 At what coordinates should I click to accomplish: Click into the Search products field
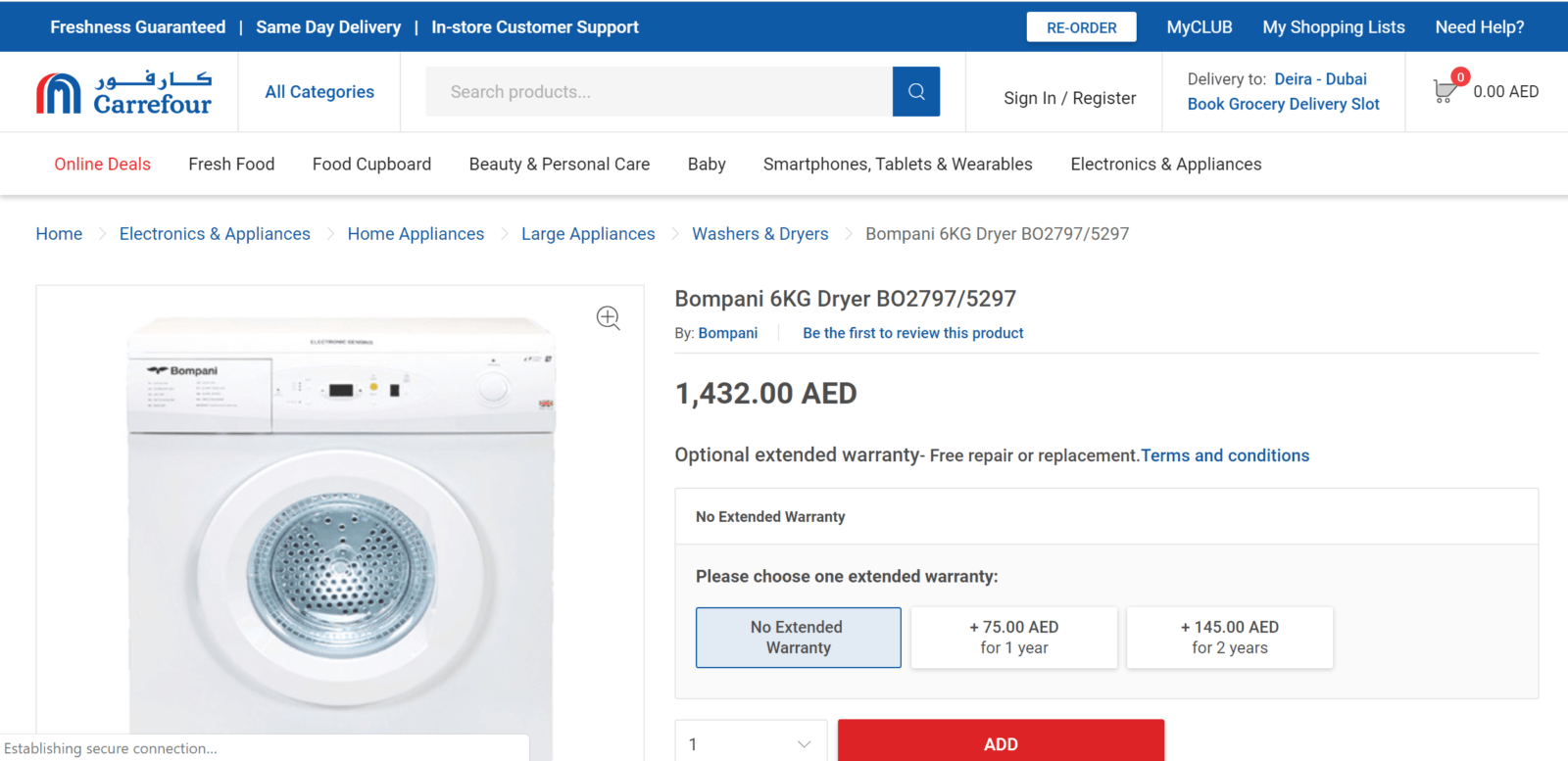point(659,92)
